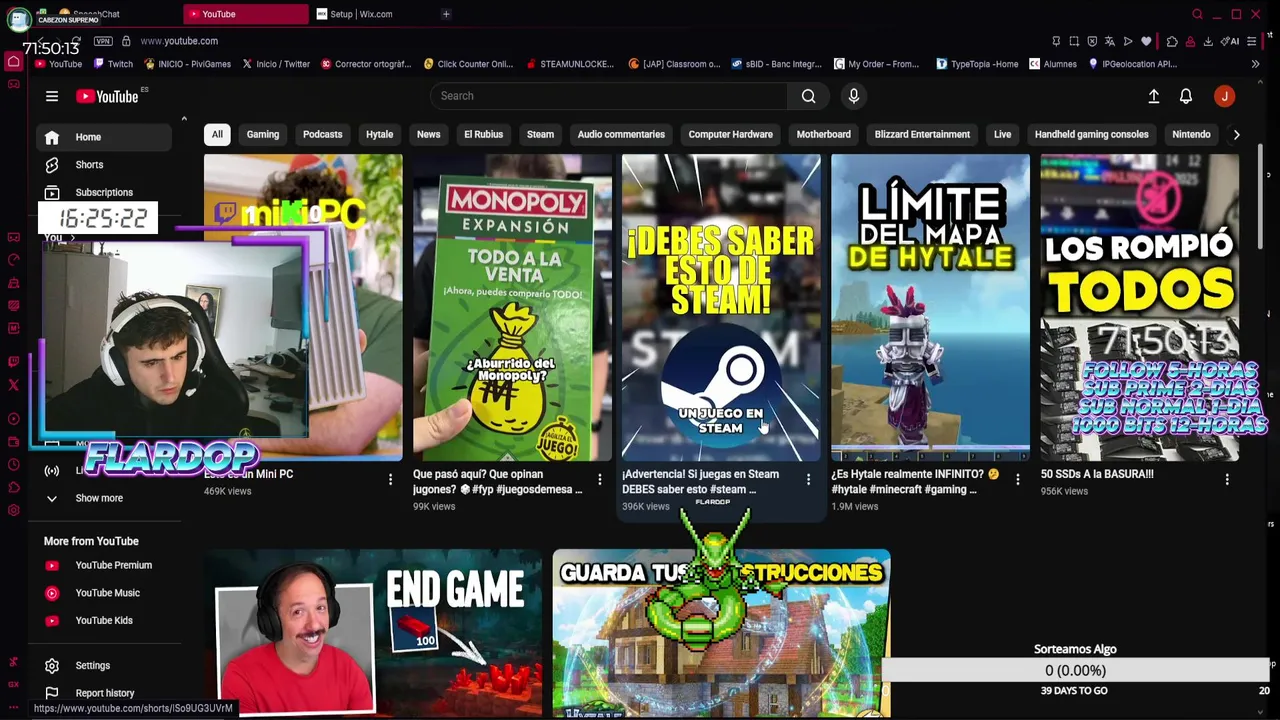Open the STEAMUNLOCKE... bookmark
The width and height of the screenshot is (1280, 720).
click(x=570, y=64)
